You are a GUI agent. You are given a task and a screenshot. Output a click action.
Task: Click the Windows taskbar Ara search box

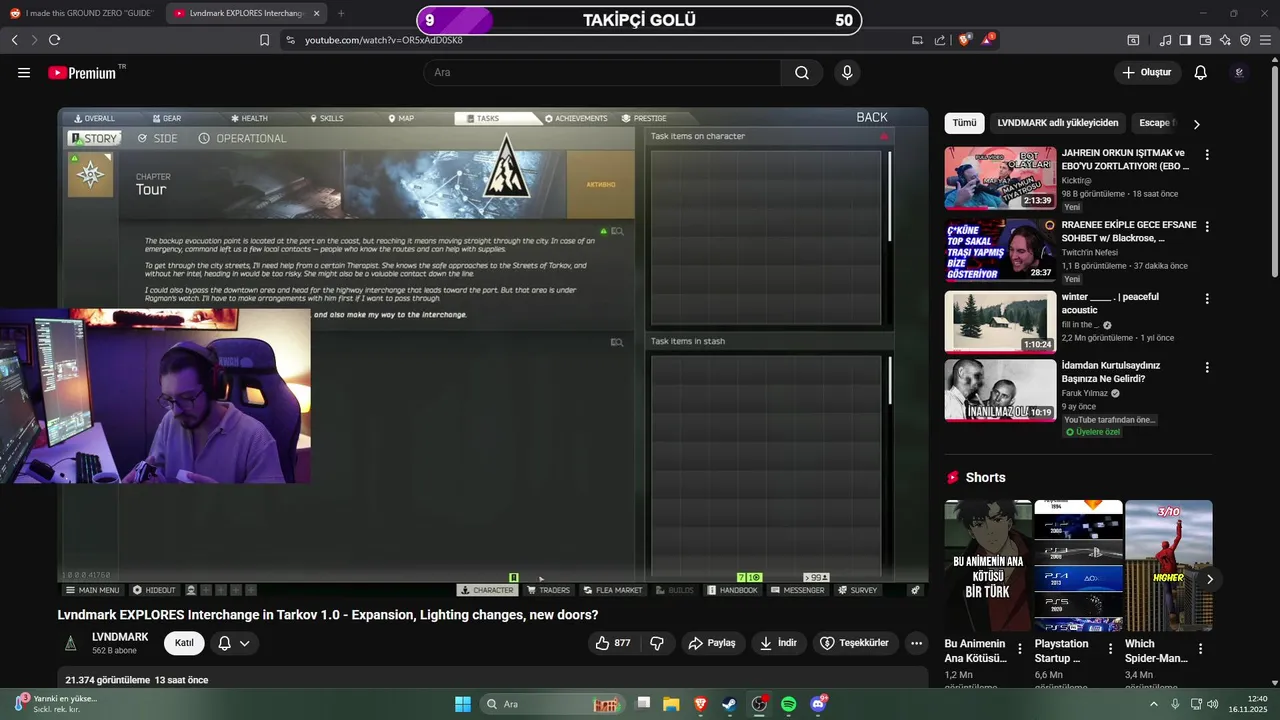click(552, 704)
